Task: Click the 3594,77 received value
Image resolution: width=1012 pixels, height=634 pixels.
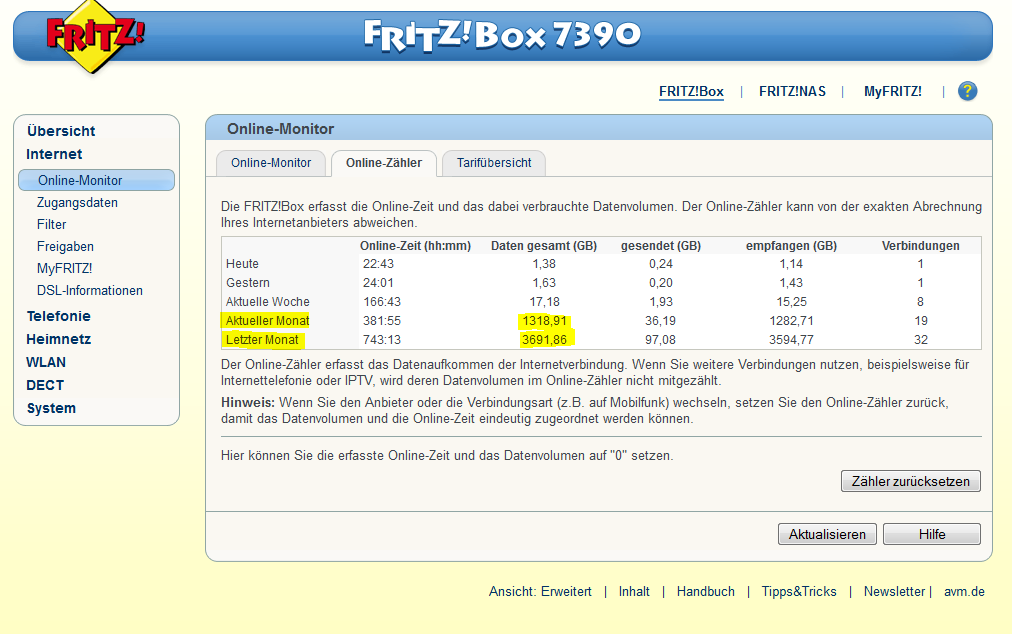Action: (x=791, y=340)
